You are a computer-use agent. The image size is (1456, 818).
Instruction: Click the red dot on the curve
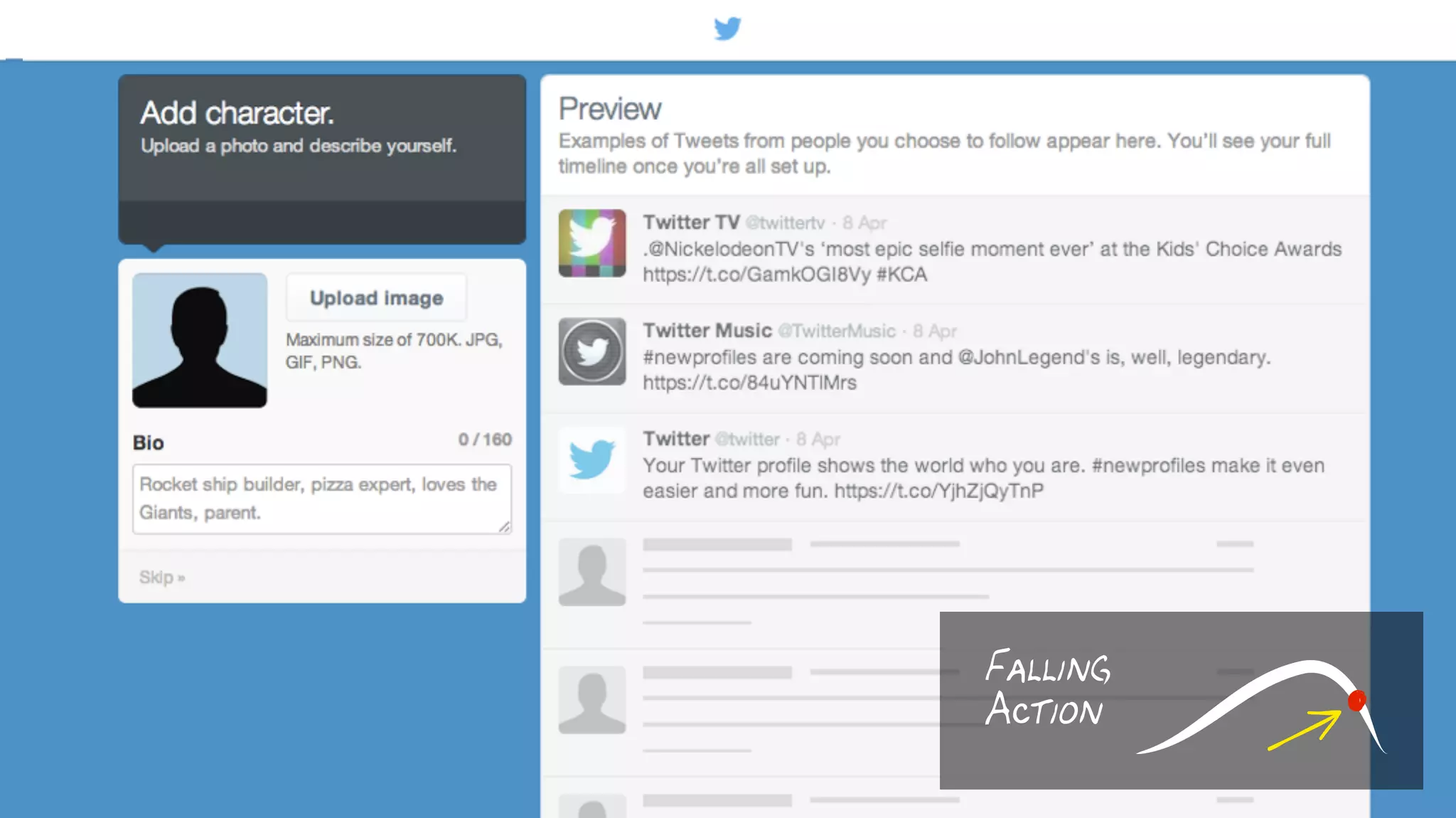tap(1356, 701)
